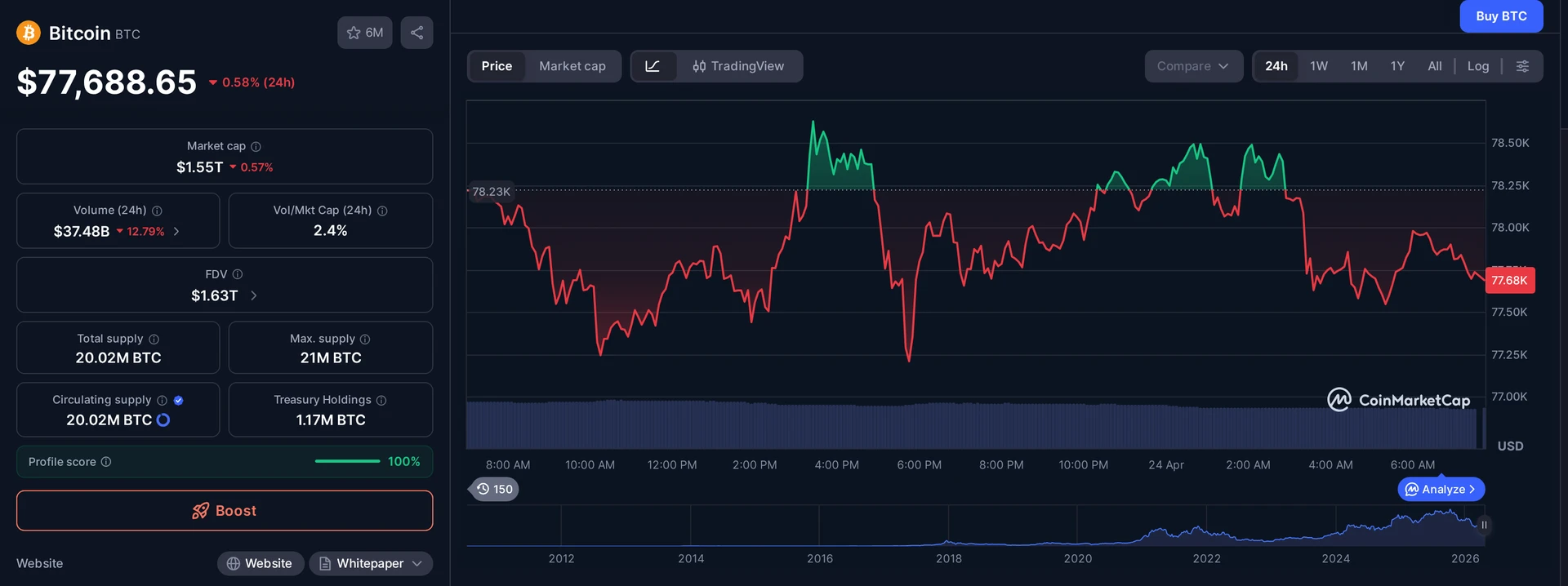Click the verified circulating supply badge

pyautogui.click(x=178, y=400)
